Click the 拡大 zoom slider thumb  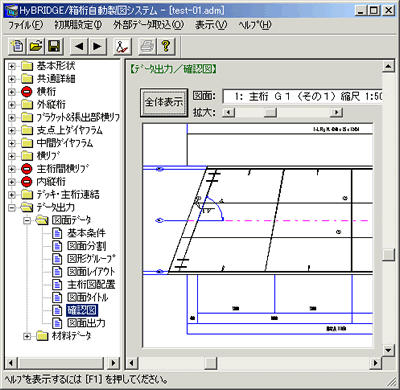click(x=270, y=112)
